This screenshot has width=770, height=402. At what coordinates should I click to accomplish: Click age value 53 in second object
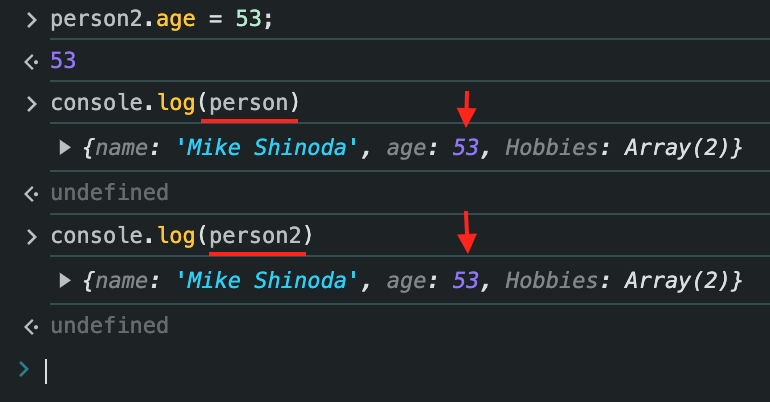465,281
